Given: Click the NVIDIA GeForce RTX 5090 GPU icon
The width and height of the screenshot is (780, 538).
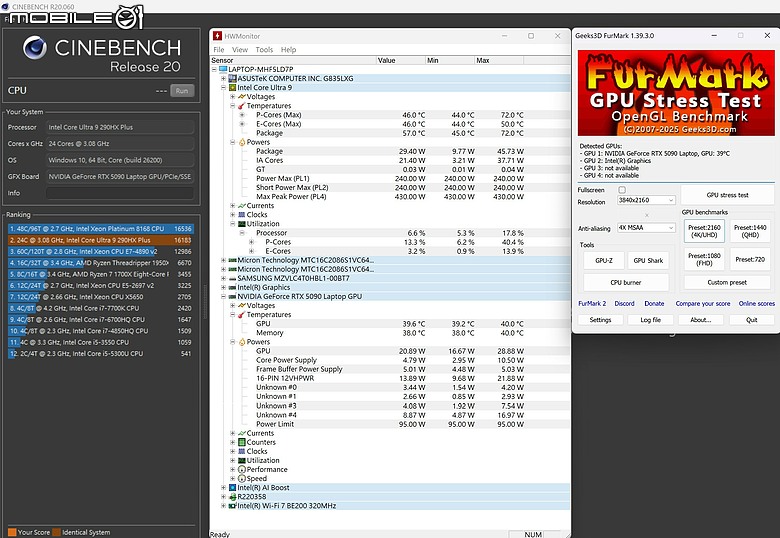Looking at the screenshot, I should click(x=232, y=296).
